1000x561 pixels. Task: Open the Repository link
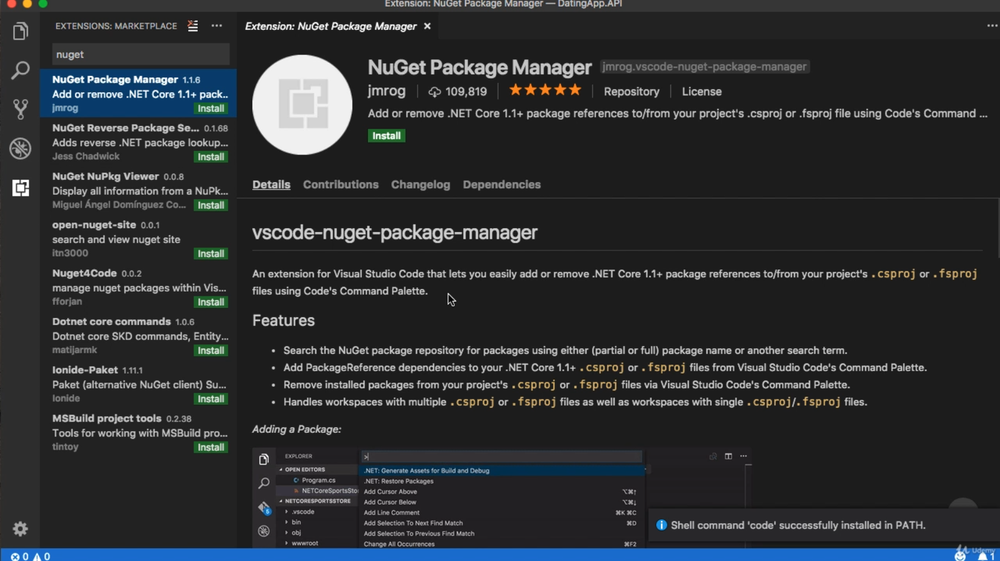click(x=631, y=92)
